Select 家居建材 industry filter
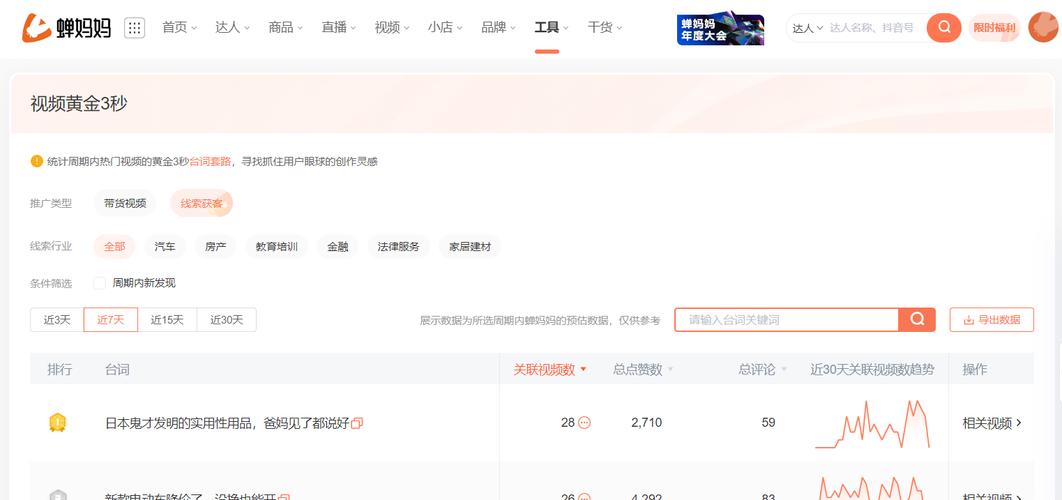 pos(469,247)
